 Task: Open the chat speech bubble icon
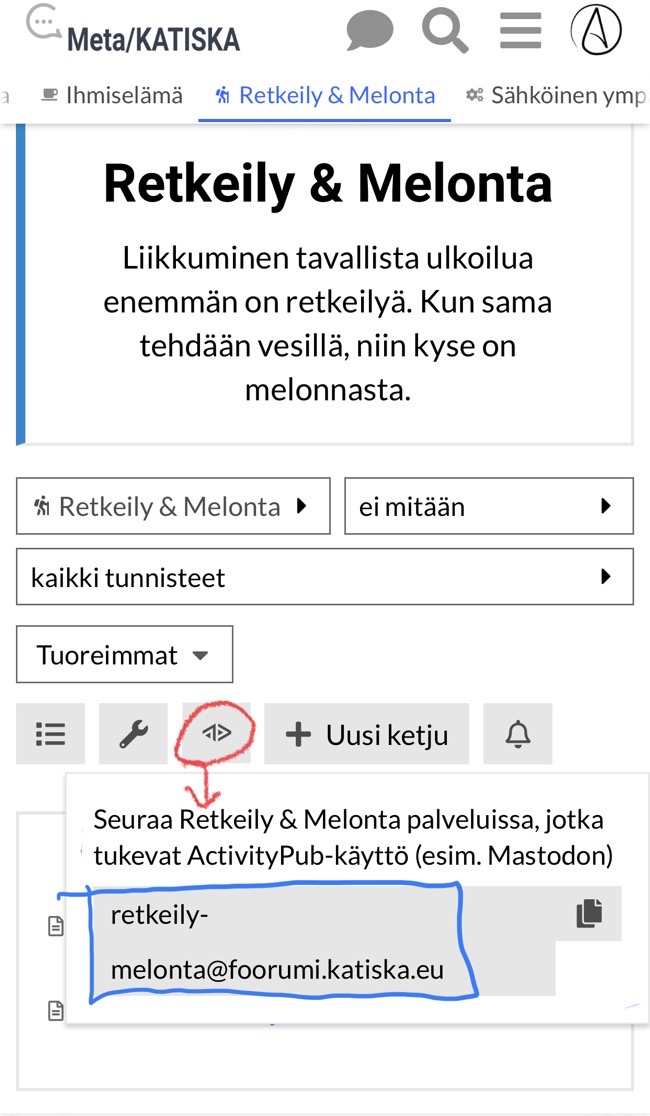pos(370,30)
